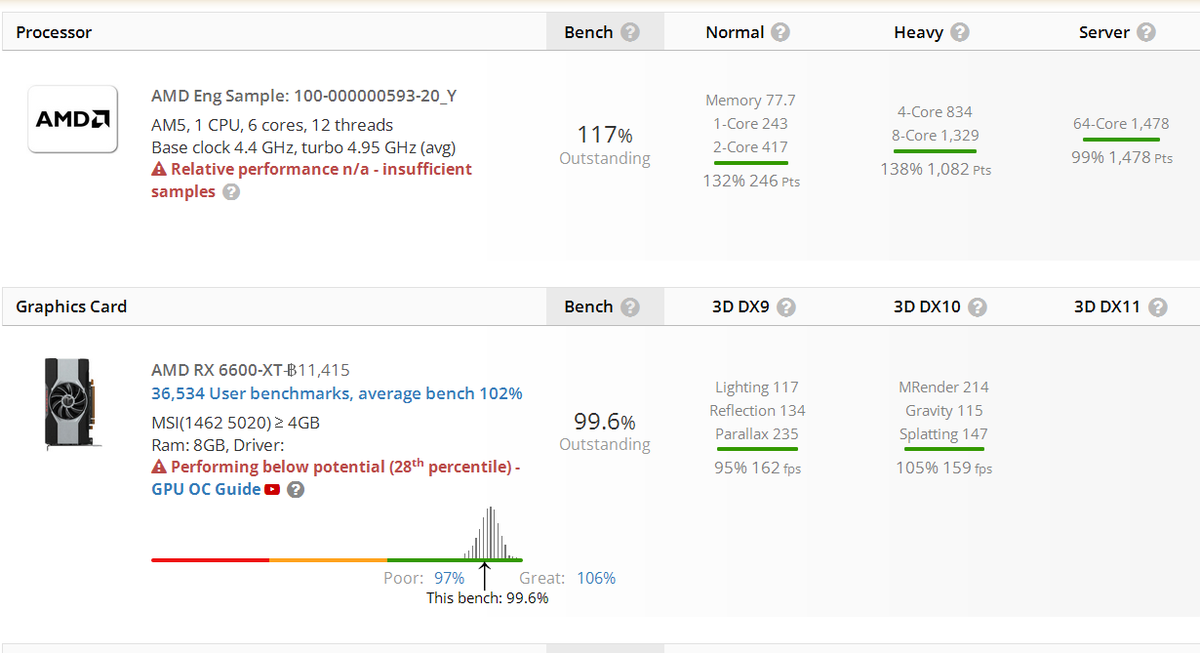Click the help icon next to 3D DX9
Screen dimensions: 1200x653
click(x=787, y=306)
